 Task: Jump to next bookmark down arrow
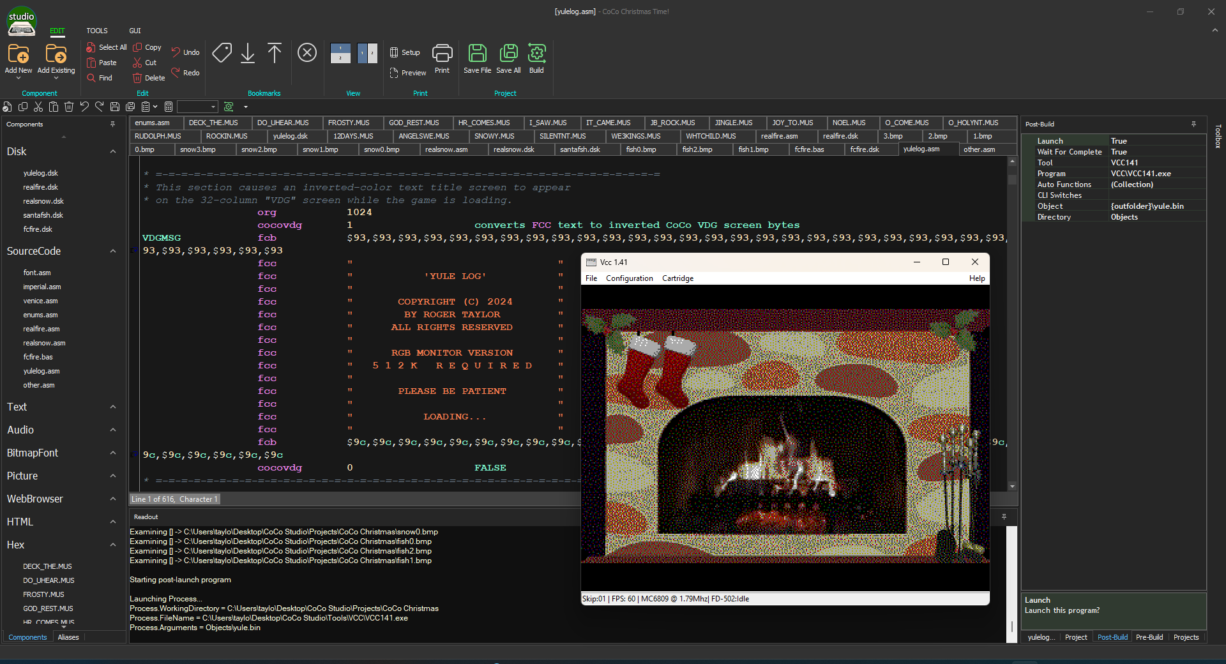[x=248, y=53]
